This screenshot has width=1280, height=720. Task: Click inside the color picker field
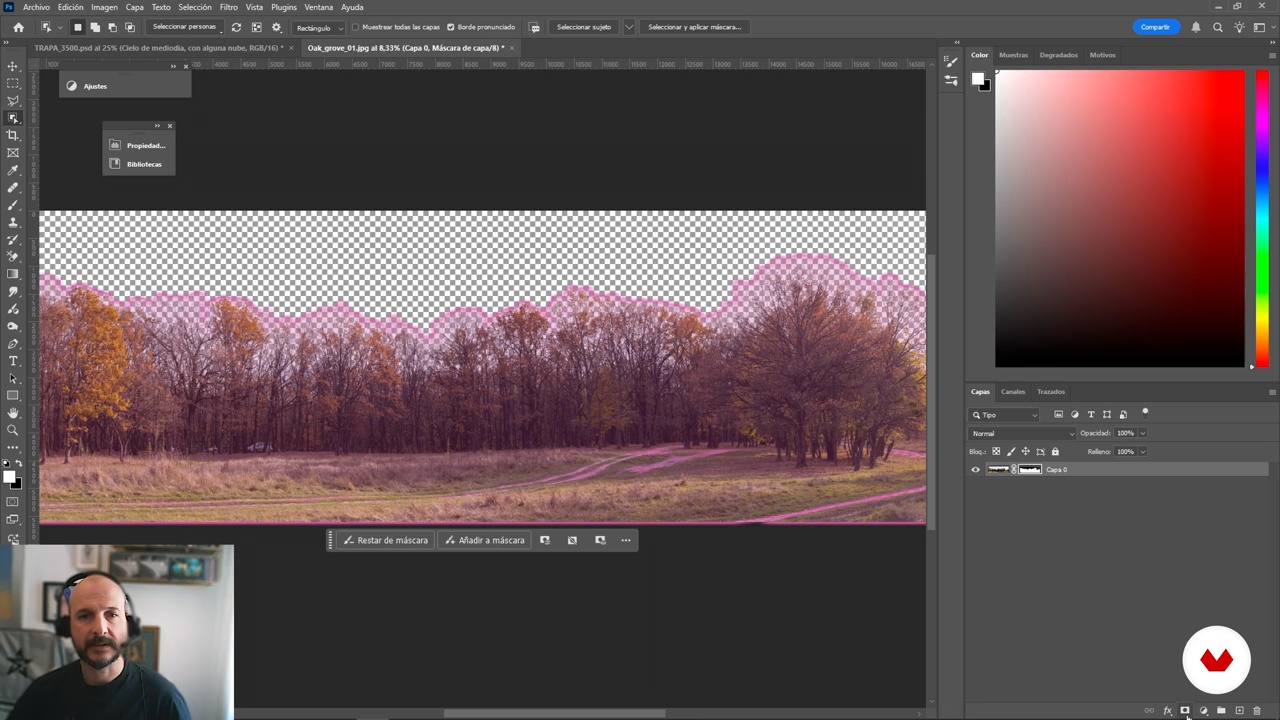(x=1120, y=218)
